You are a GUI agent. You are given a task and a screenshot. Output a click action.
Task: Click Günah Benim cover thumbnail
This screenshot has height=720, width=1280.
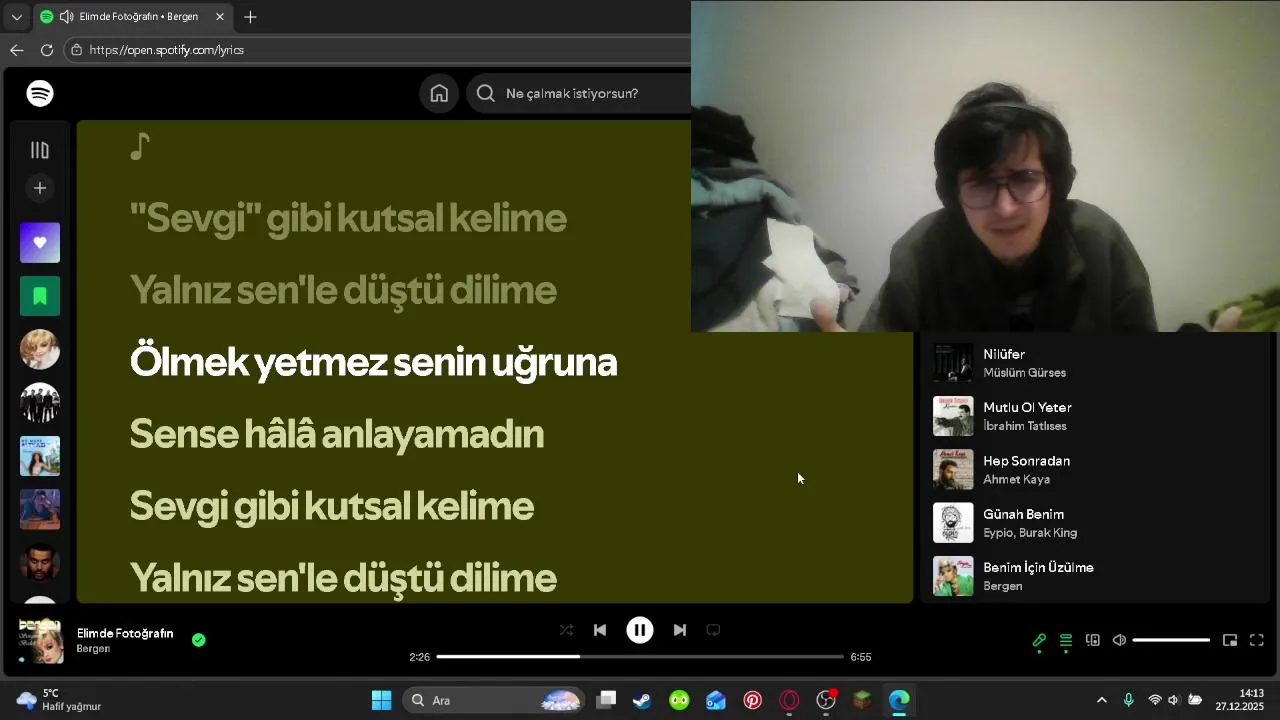953,523
